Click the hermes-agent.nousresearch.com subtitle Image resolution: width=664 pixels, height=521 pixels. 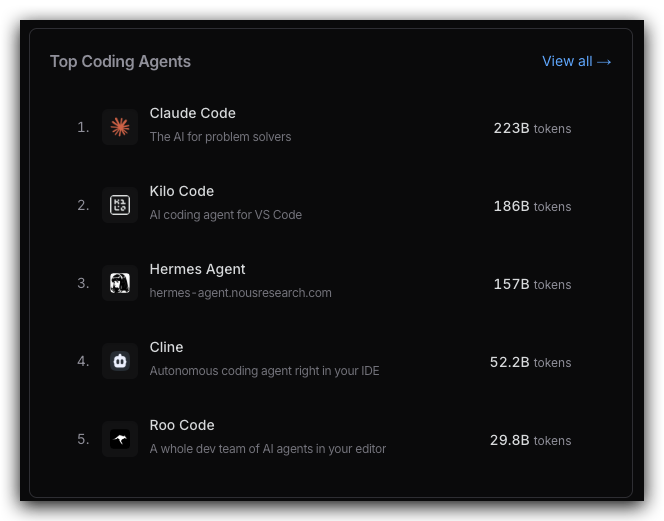tap(240, 293)
